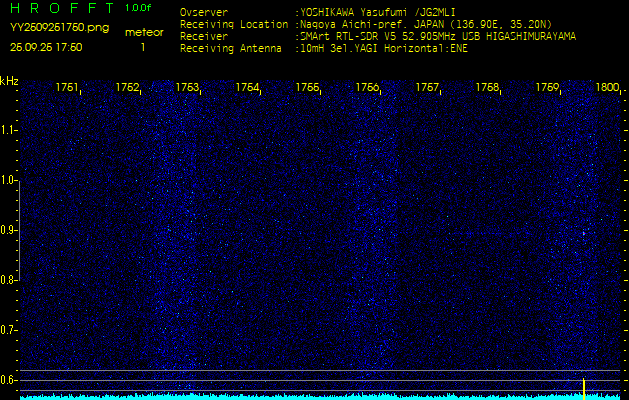Click the 1.1 frequency axis label

pos(8,130)
